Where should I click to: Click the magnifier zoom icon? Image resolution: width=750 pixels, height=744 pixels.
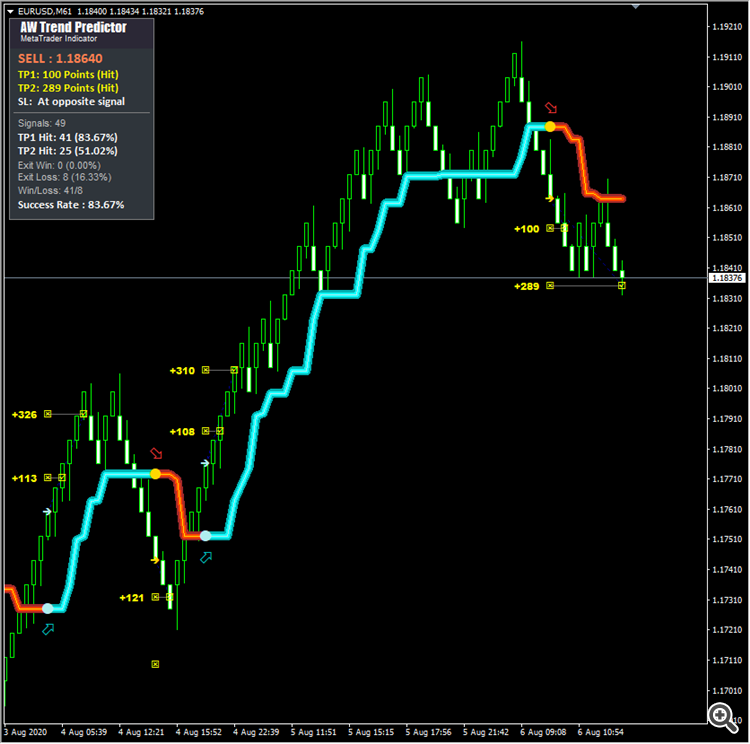tap(723, 717)
